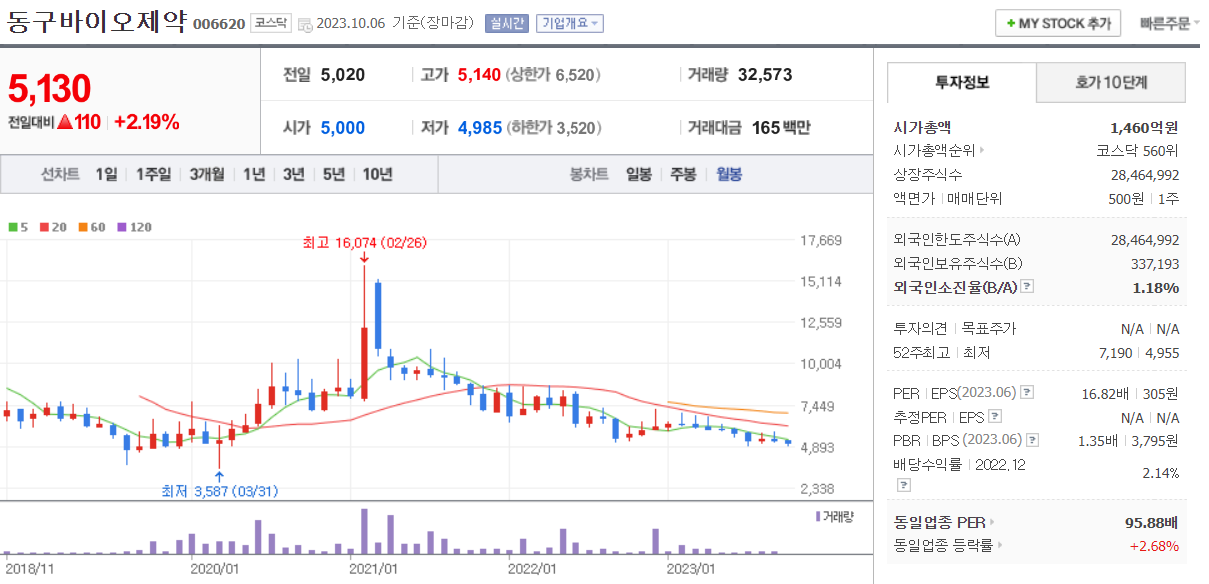Click the 거래대금 value 165 백만

tap(779, 128)
